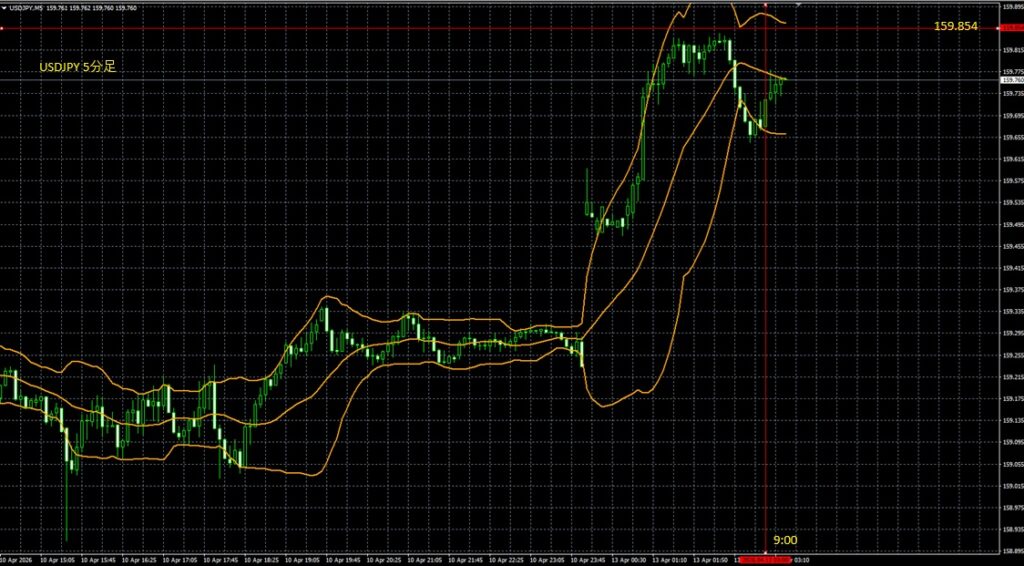Open the one-click trading arrow beside USDJPY,M5
The height and width of the screenshot is (566, 1024).
click(x=4, y=8)
